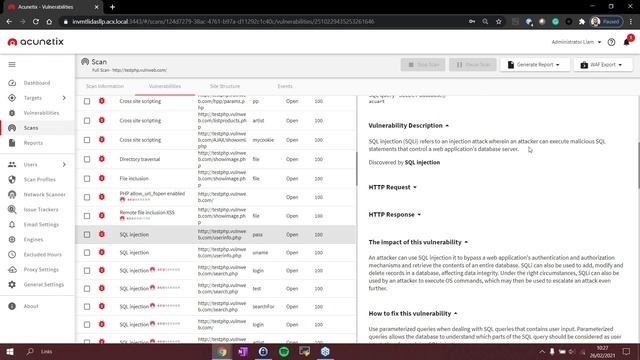This screenshot has width=640, height=360.
Task: Open Engines icon in sidebar
Action: (x=12, y=240)
